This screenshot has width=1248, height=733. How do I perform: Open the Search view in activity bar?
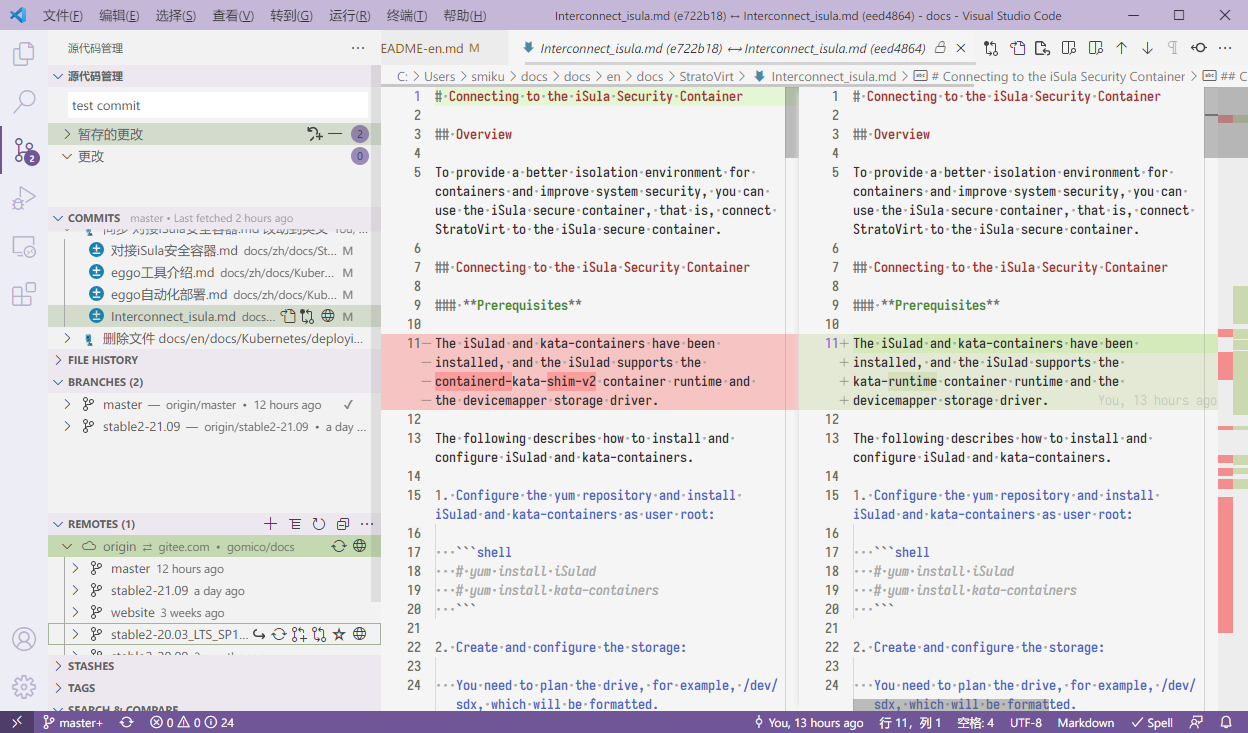24,102
